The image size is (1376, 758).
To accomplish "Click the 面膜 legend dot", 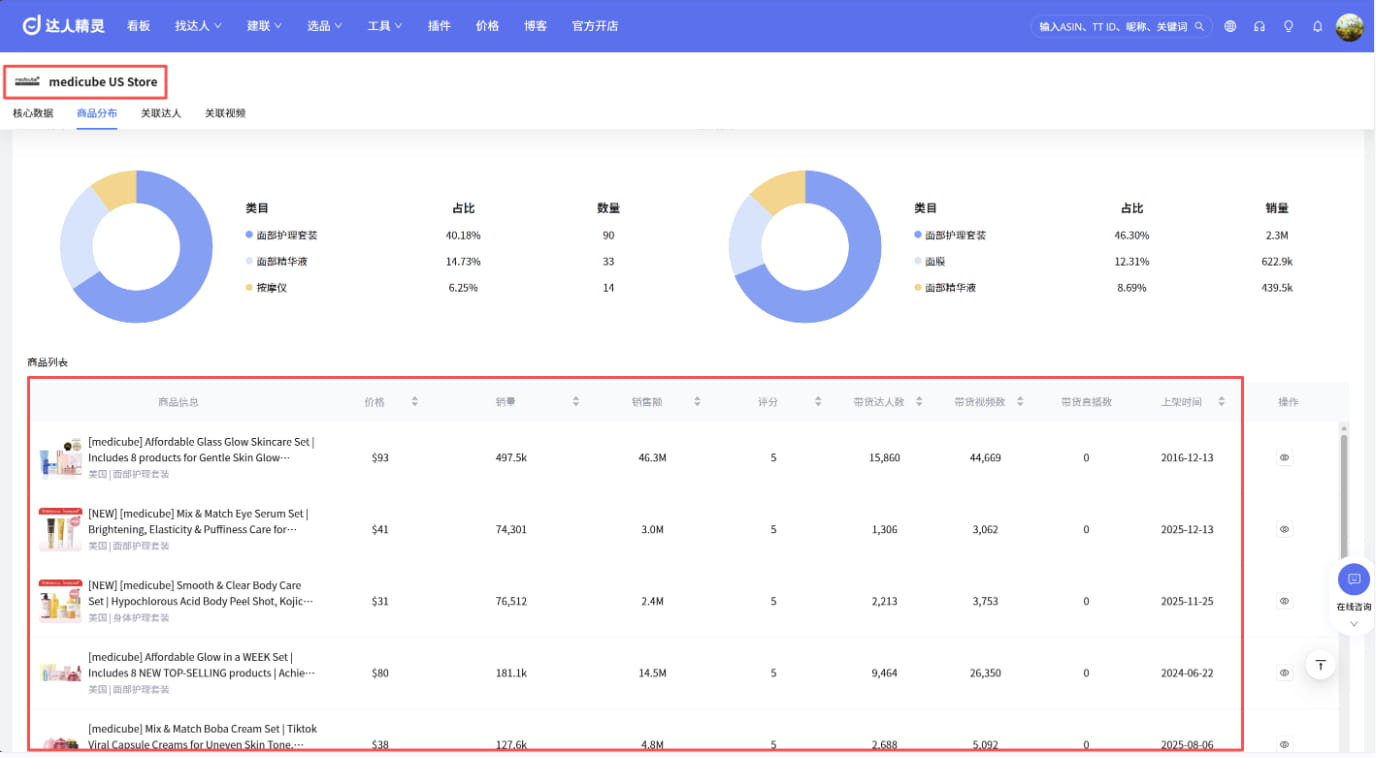I will 918,262.
